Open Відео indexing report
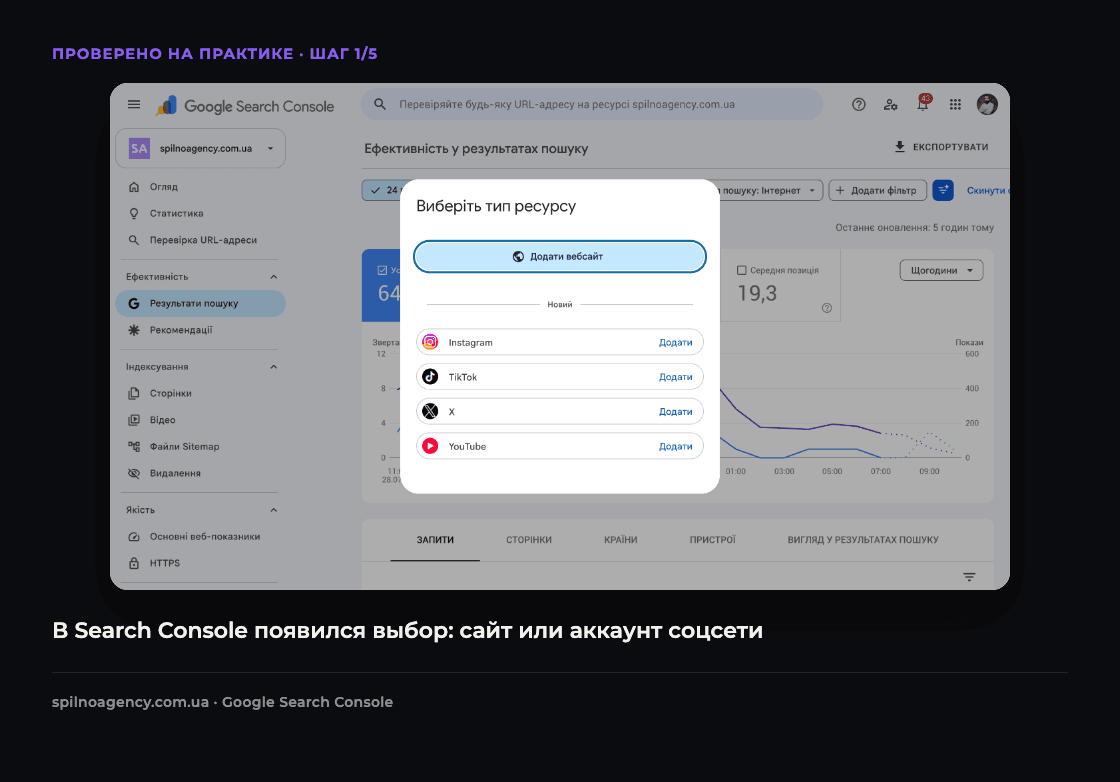 point(200,420)
